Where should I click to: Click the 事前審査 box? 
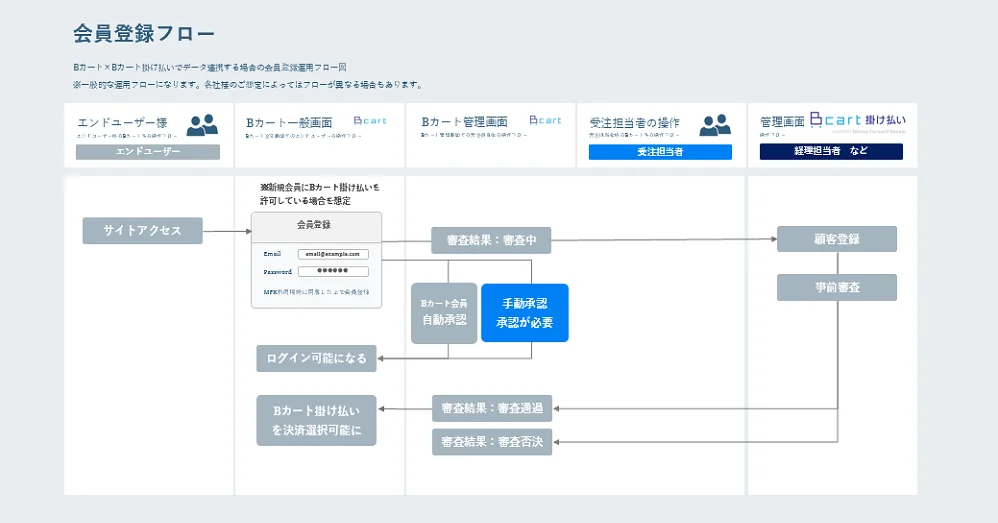(x=837, y=288)
